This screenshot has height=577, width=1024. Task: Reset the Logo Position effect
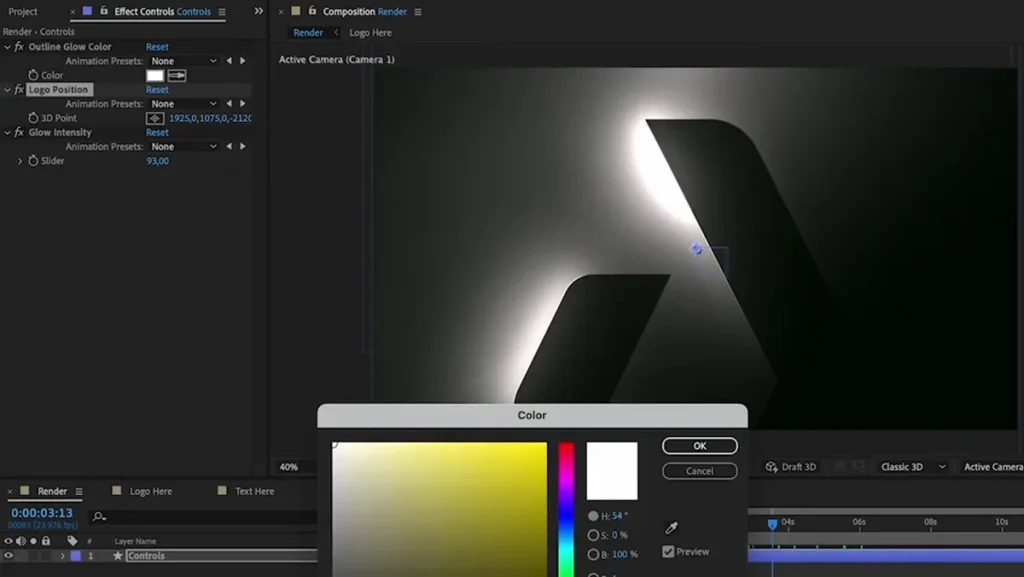(157, 89)
